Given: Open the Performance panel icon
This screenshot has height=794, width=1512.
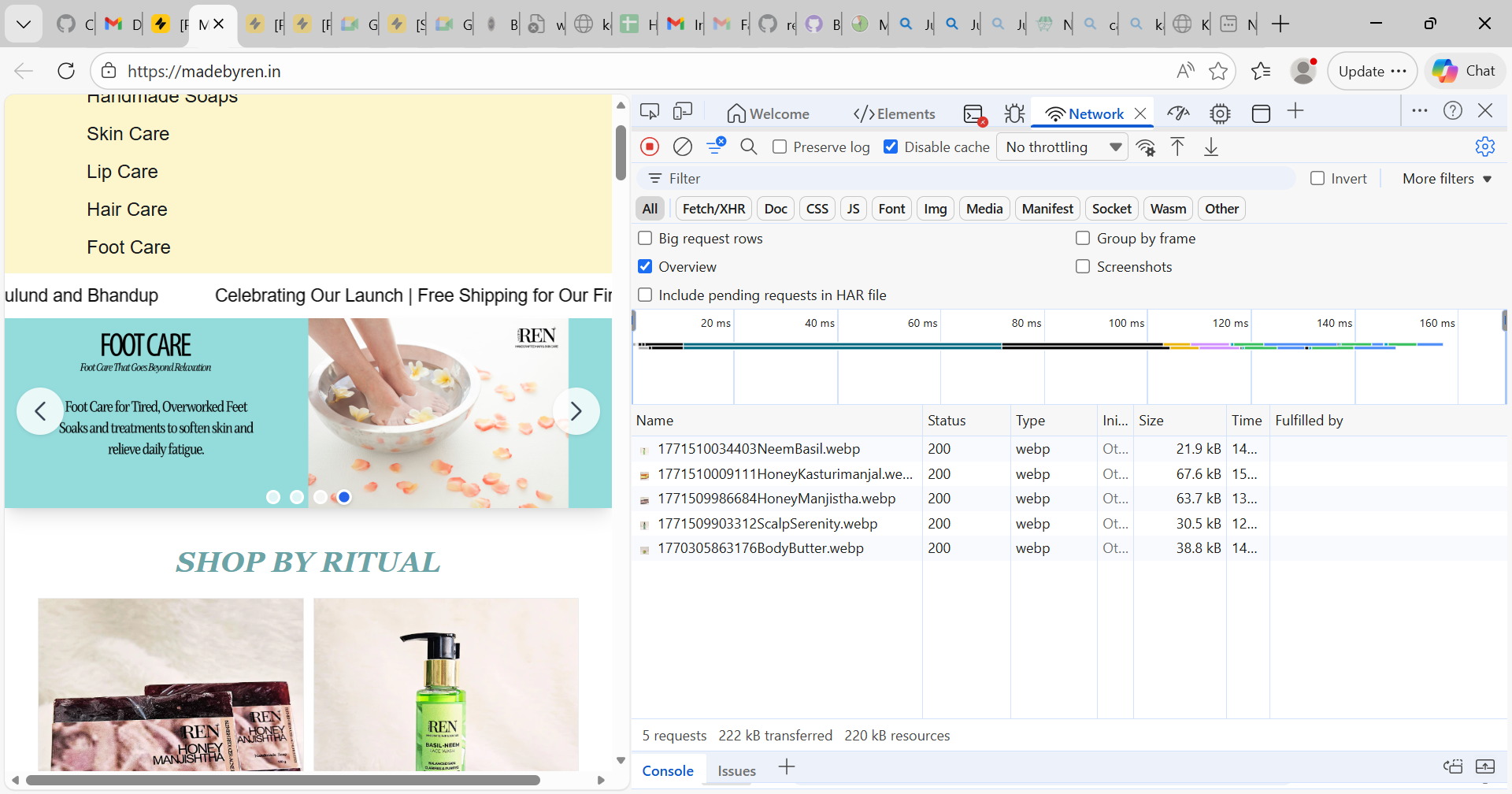Looking at the screenshot, I should pos(1178,113).
